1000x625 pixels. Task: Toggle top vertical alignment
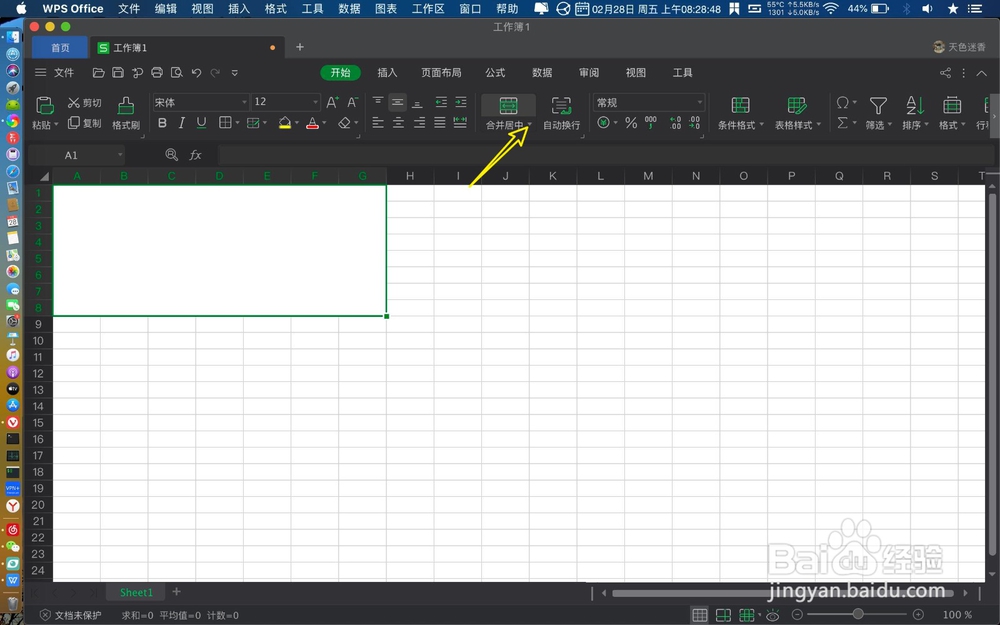[x=378, y=102]
